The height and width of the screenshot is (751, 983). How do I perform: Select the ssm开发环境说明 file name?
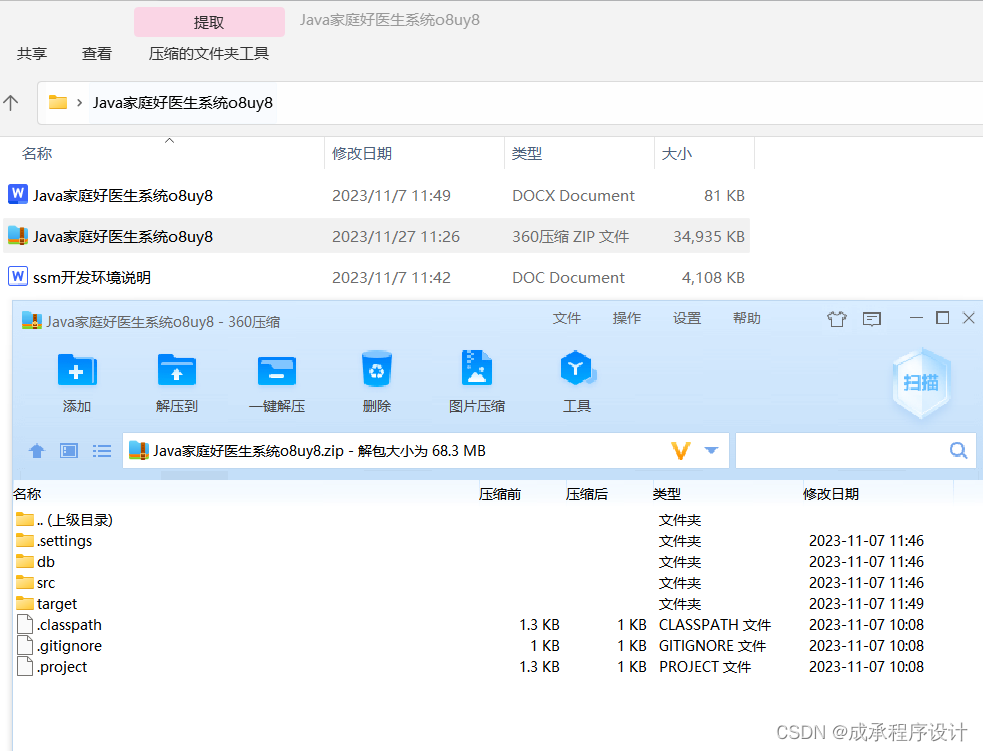pos(92,278)
